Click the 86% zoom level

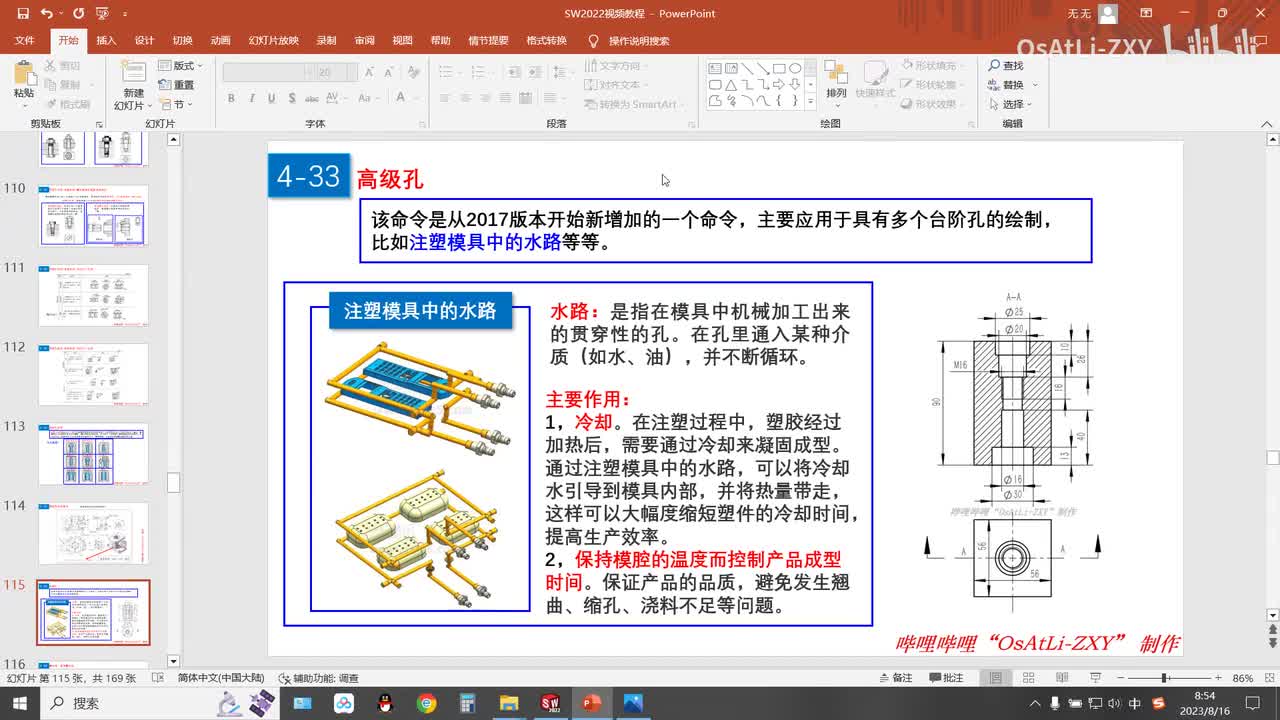[1243, 678]
